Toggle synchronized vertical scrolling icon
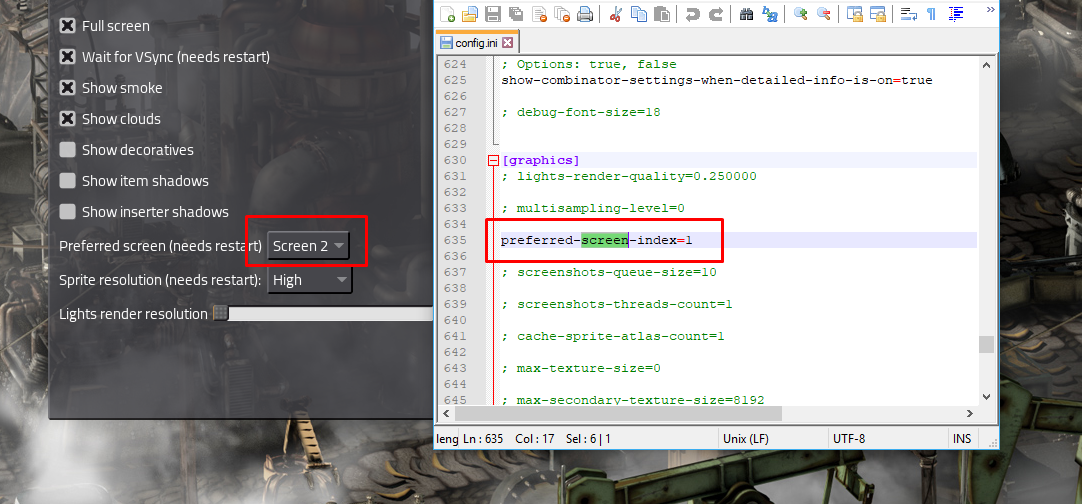 click(x=855, y=14)
